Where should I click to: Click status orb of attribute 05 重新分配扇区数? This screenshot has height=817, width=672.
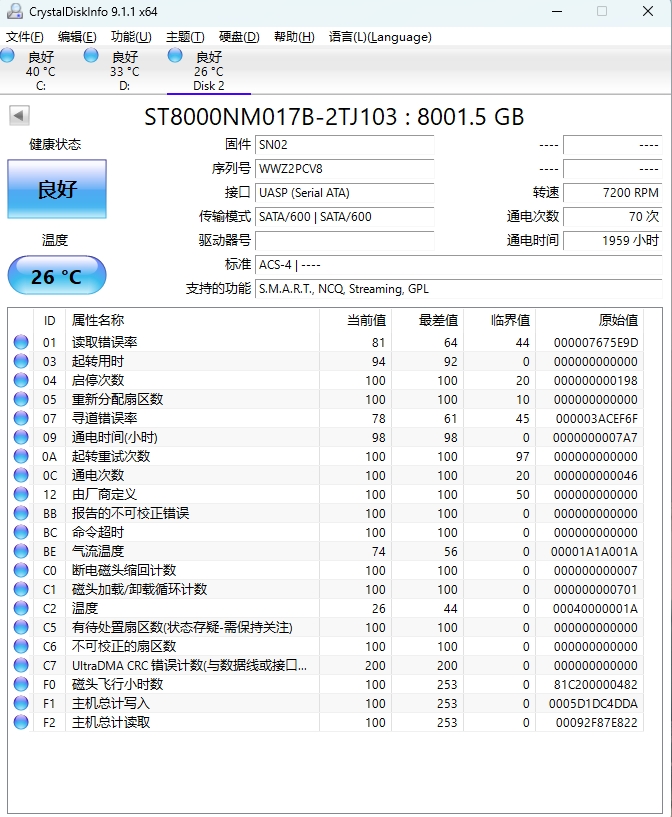[21, 399]
